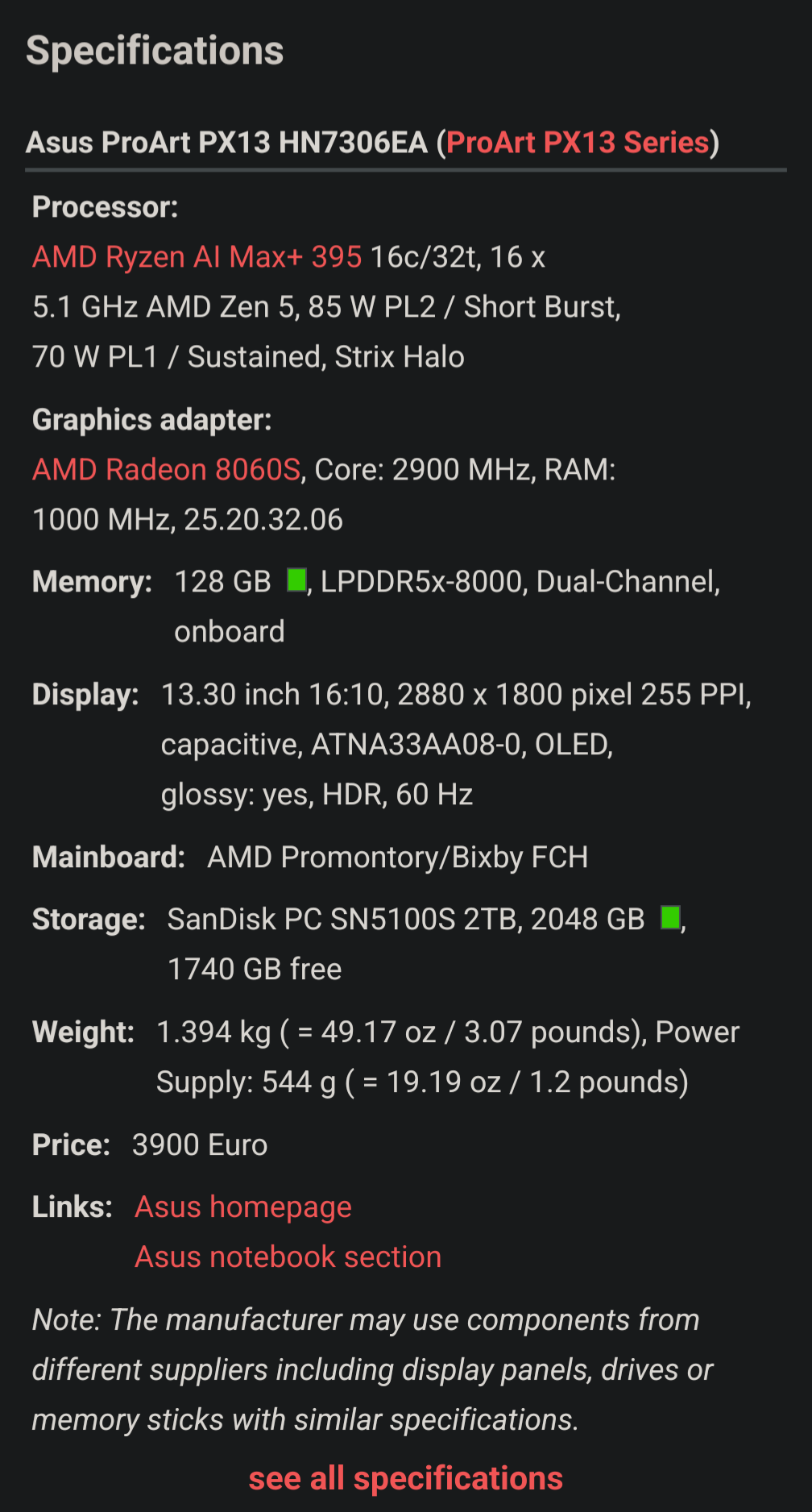This screenshot has width=812, height=1512.
Task: Click the green indicator after 2048 GB storage
Action: [670, 917]
